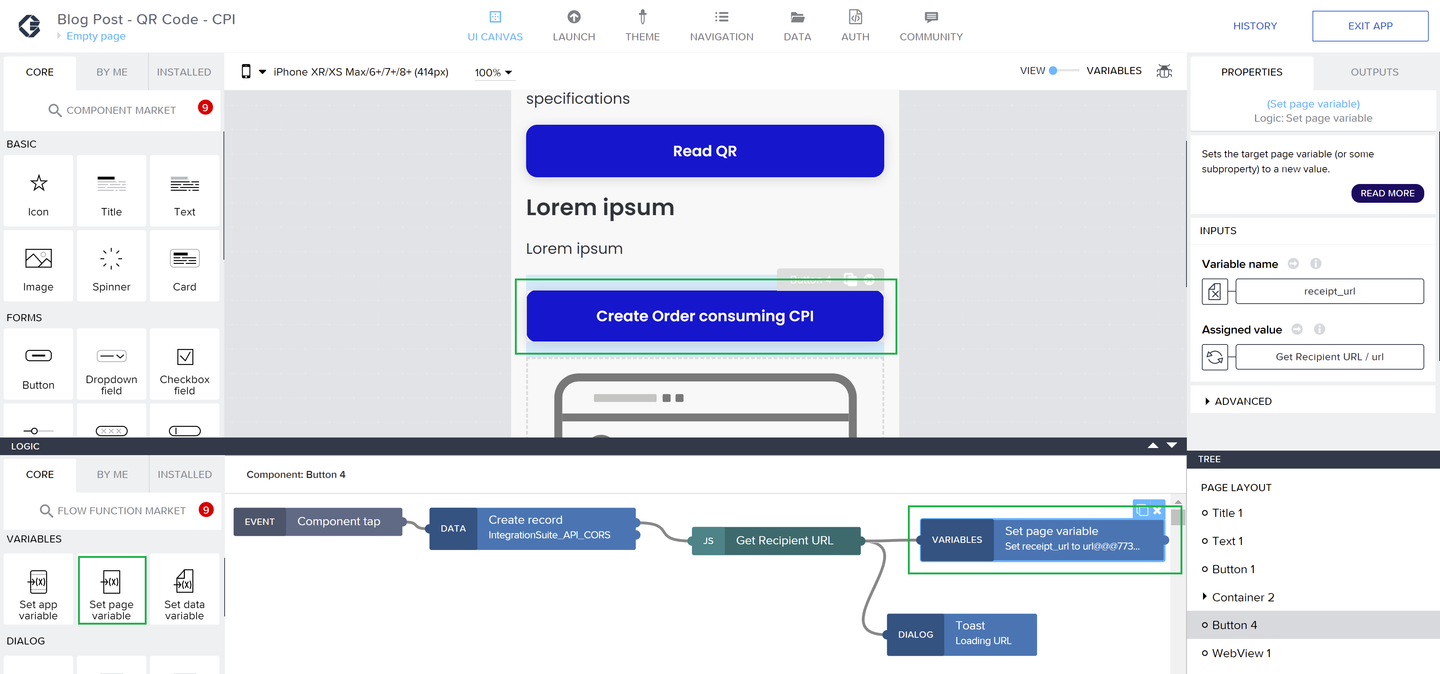Click the Get Recipient URL JS node
The width and height of the screenshot is (1440, 674).
pyautogui.click(x=776, y=541)
